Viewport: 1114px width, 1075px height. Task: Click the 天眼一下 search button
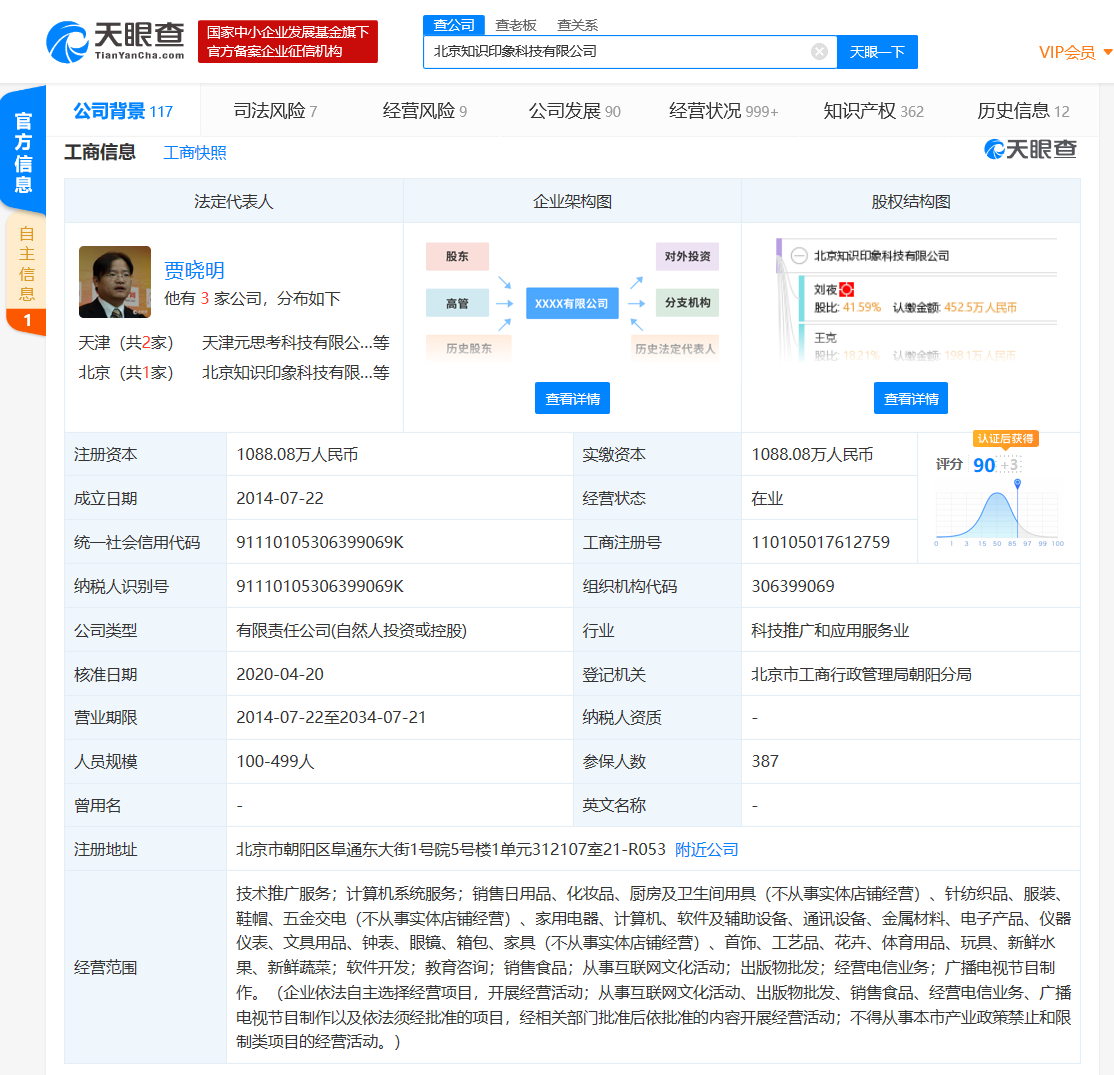(x=877, y=52)
